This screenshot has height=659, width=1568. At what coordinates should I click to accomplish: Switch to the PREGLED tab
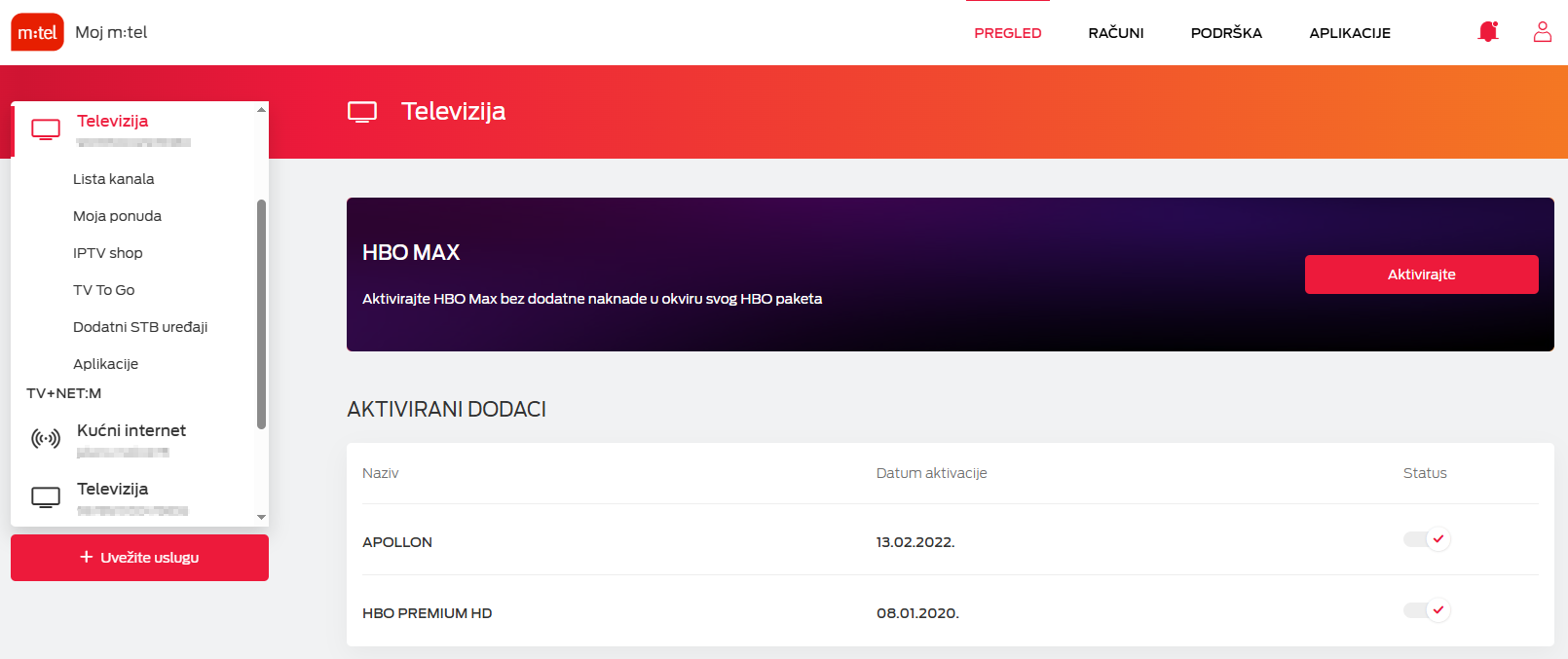click(x=1008, y=33)
